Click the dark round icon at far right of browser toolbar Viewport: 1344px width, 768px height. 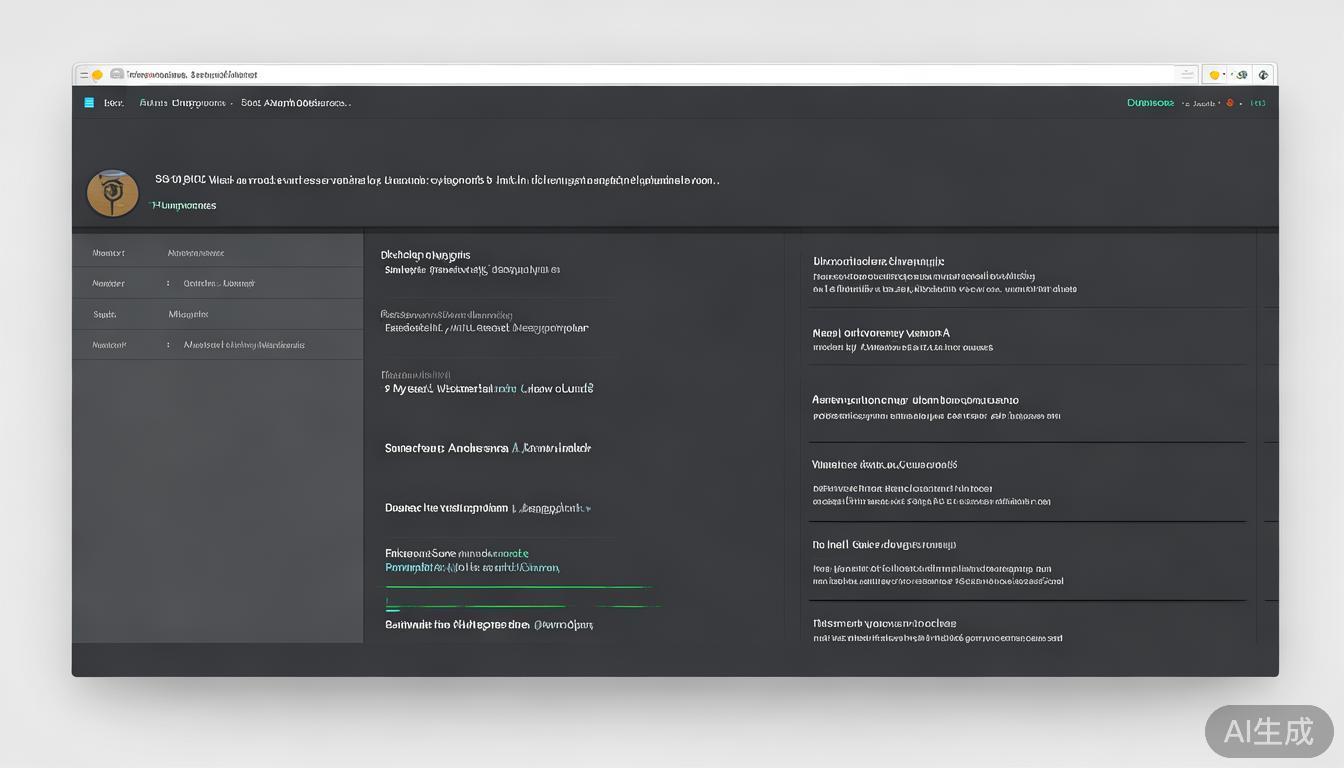1264,75
